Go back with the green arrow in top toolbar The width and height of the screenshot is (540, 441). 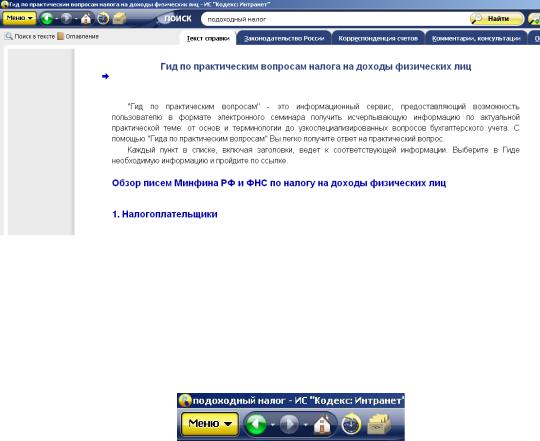coord(47,18)
